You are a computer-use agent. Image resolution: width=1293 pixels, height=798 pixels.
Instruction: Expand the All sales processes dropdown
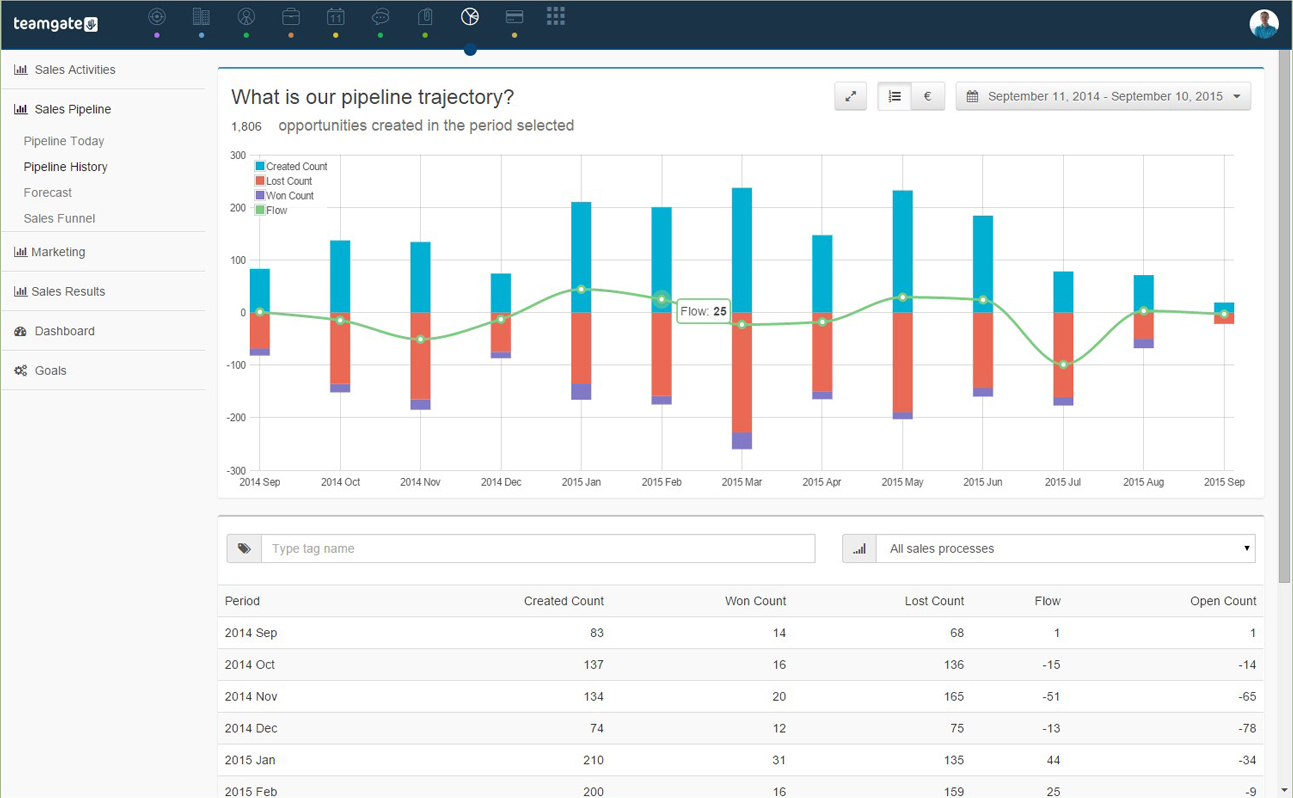click(x=1066, y=548)
